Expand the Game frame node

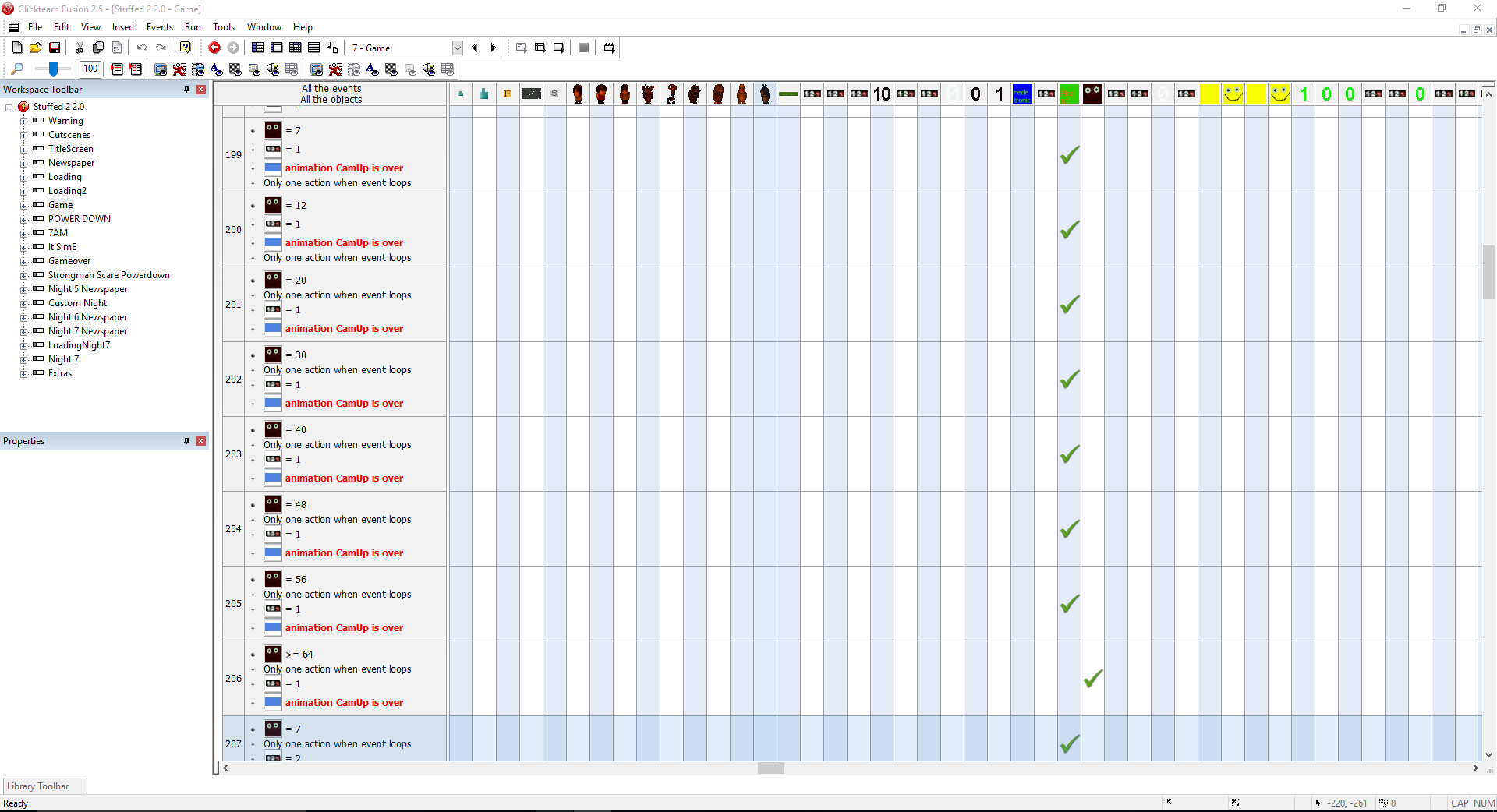pyautogui.click(x=23, y=206)
